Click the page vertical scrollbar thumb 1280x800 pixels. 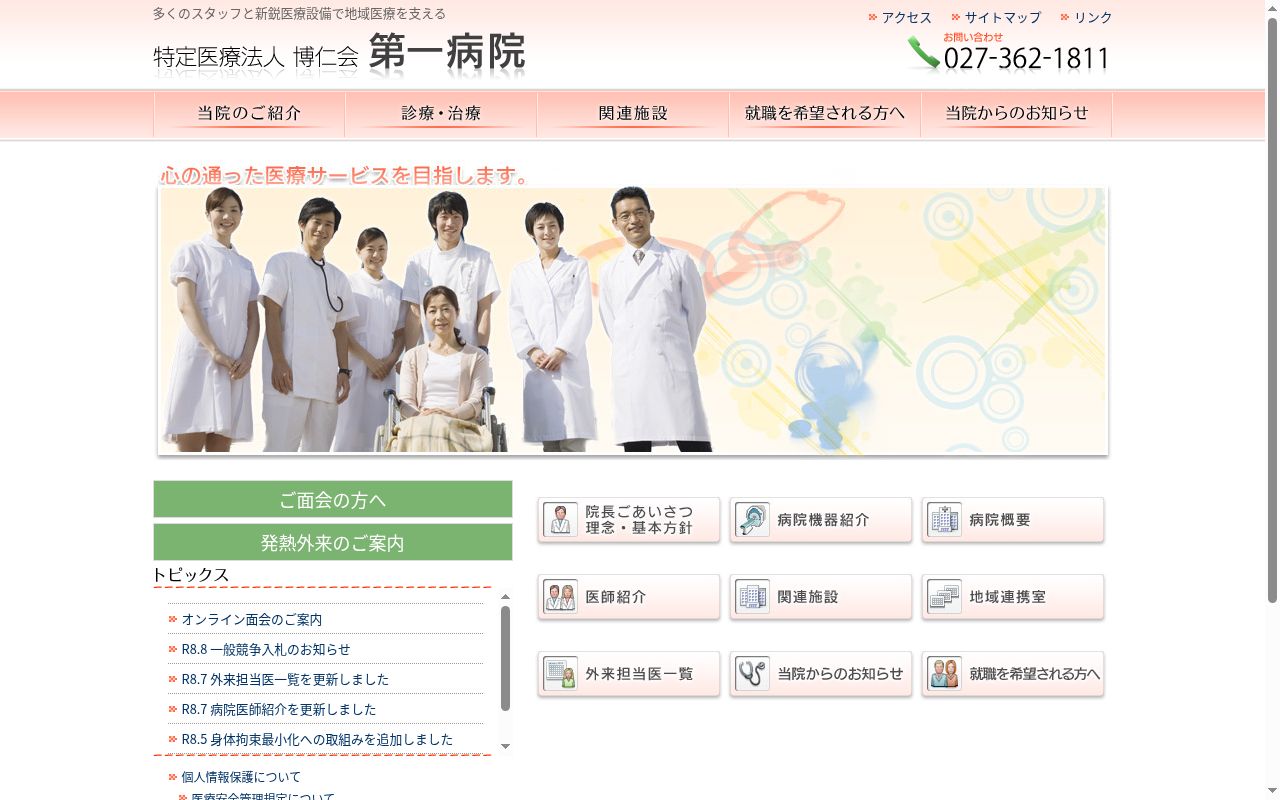(1272, 310)
